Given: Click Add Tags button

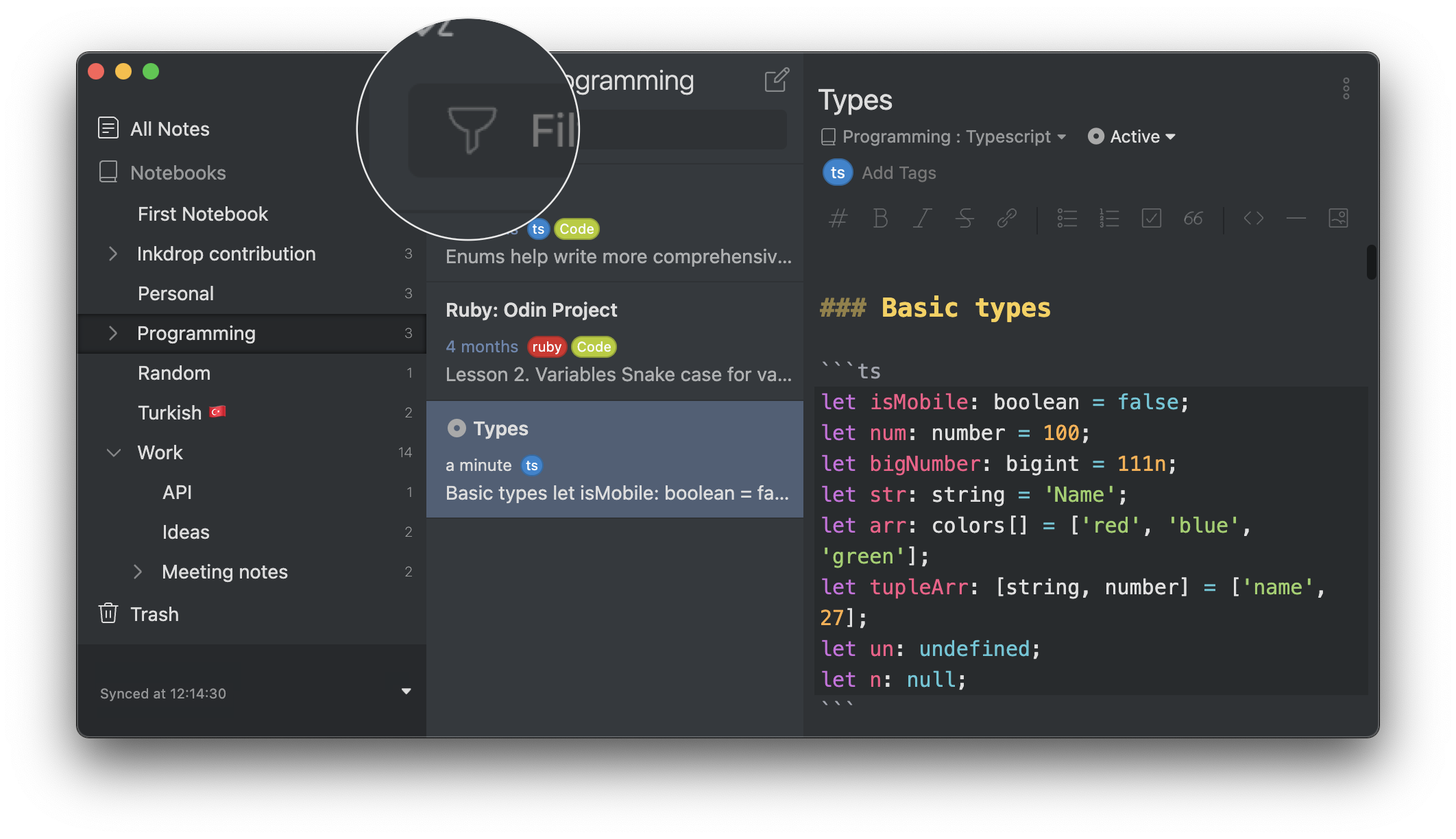Looking at the screenshot, I should (898, 172).
